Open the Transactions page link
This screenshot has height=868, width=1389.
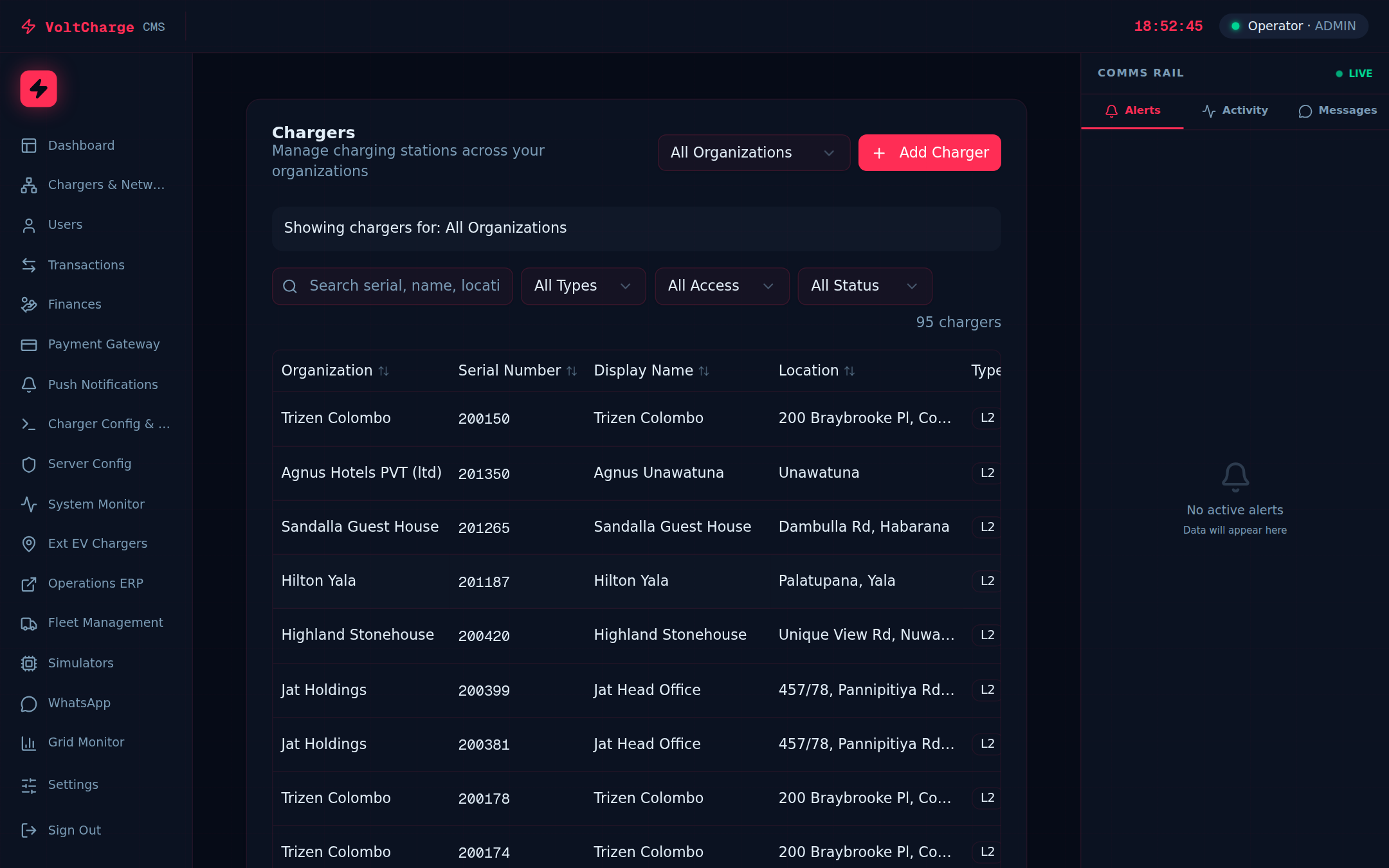pyautogui.click(x=86, y=265)
